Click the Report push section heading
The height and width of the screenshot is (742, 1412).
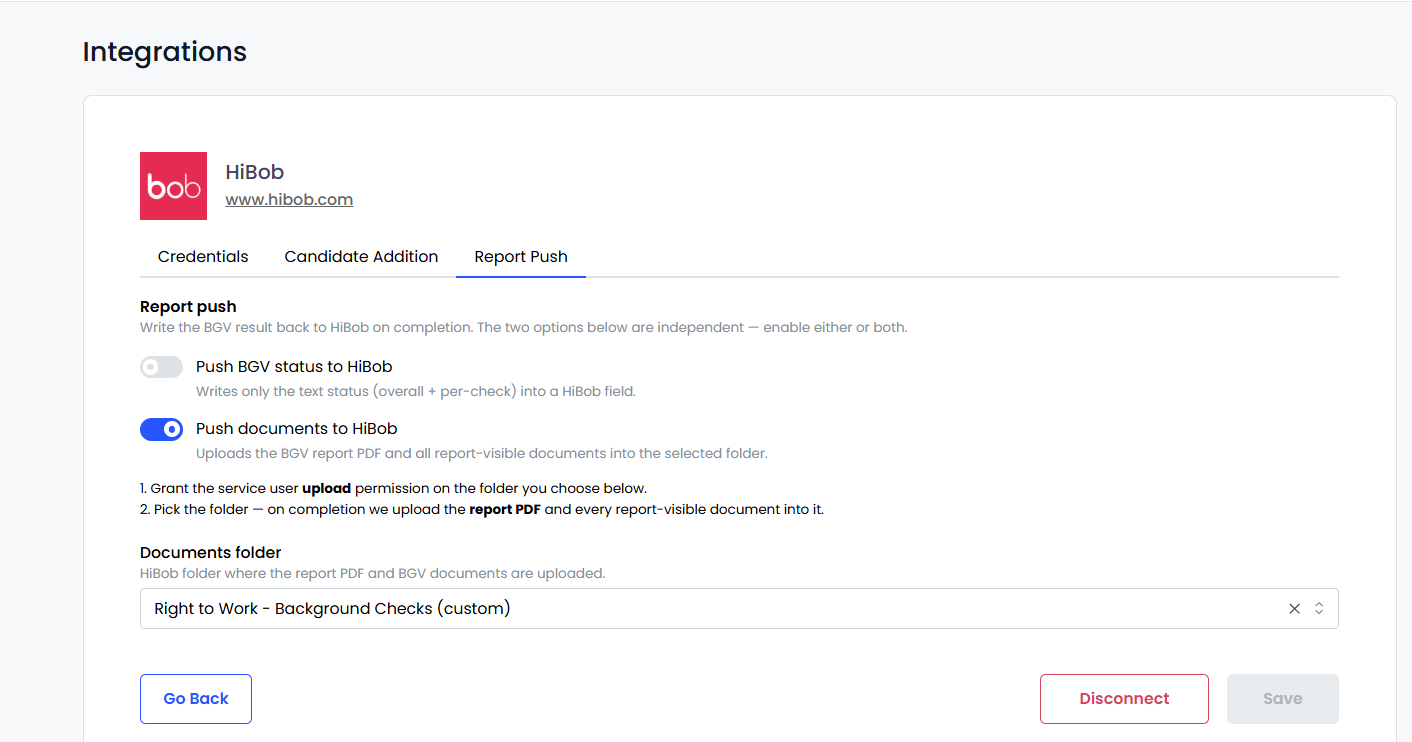click(x=188, y=306)
